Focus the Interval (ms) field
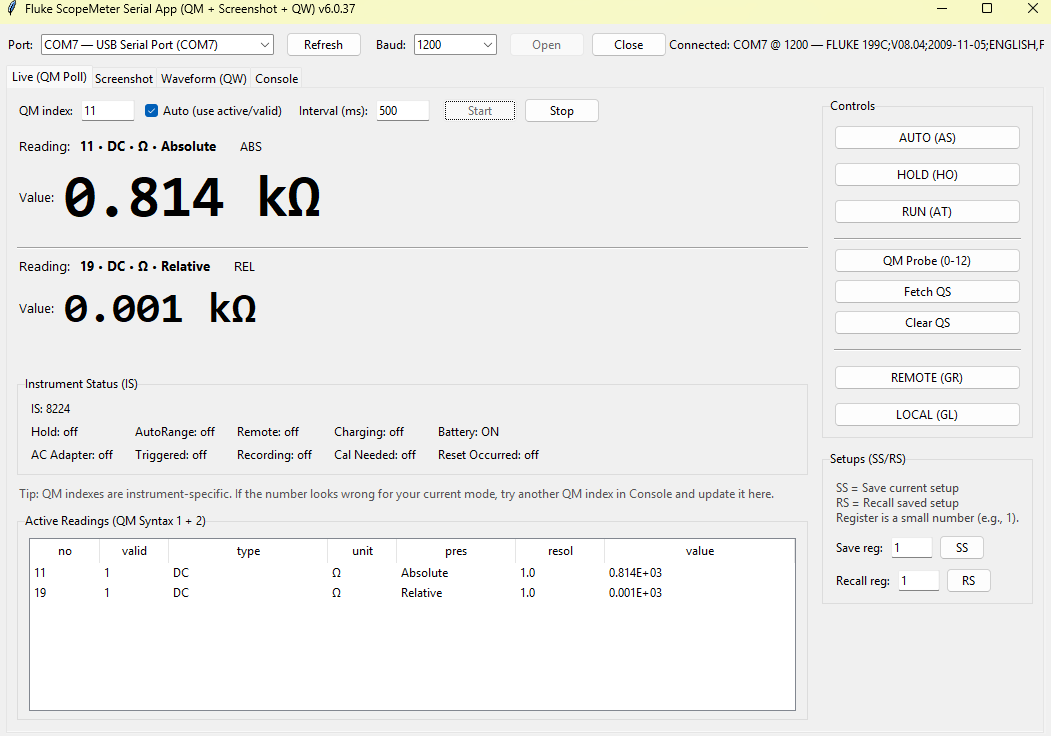The width and height of the screenshot is (1051, 736). tap(402, 111)
